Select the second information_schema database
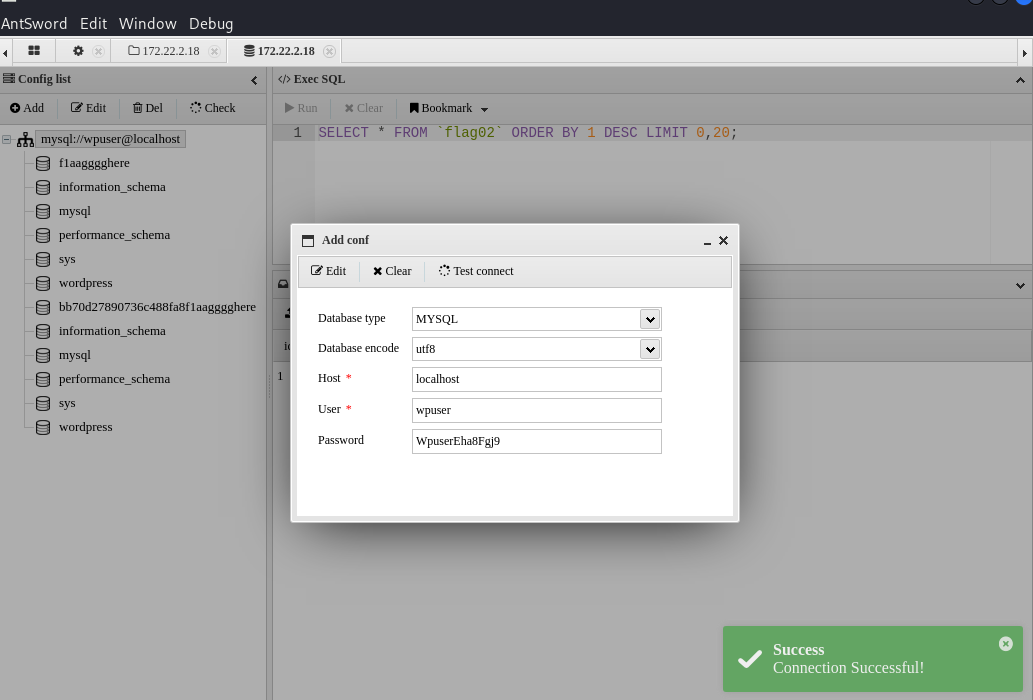The height and width of the screenshot is (700, 1033). 112,331
